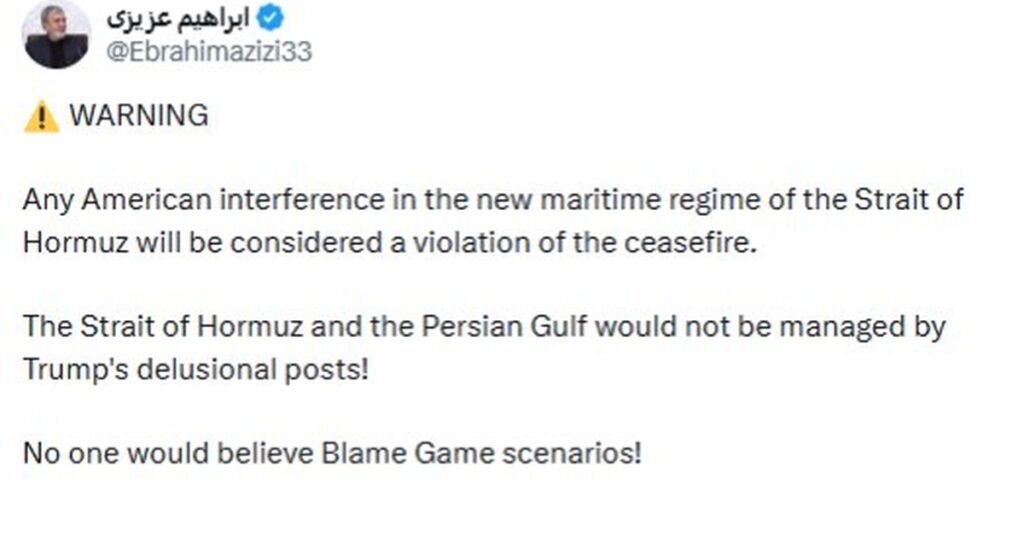Click the phrase "Any American interference"
Viewport: 1024px width, 536px height.
[x=204, y=200]
